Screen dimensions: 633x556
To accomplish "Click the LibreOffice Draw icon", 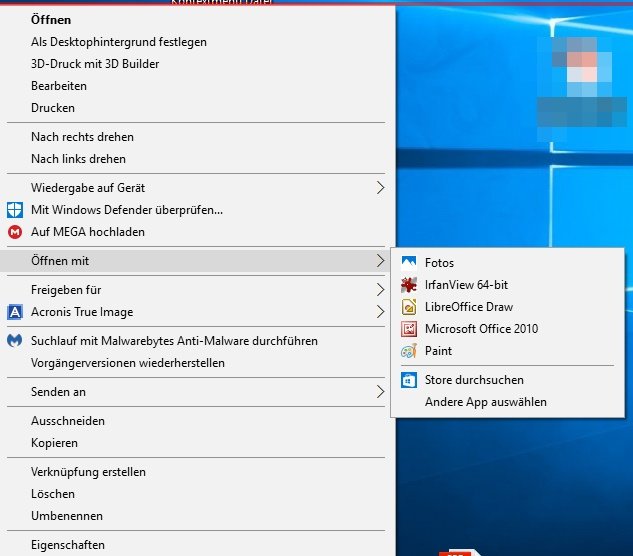I will pos(409,307).
